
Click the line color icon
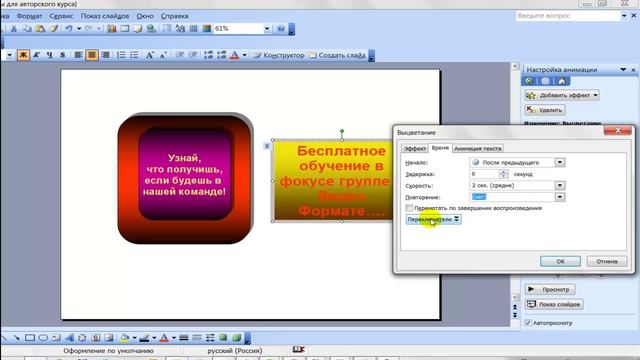pyautogui.click(x=144, y=338)
